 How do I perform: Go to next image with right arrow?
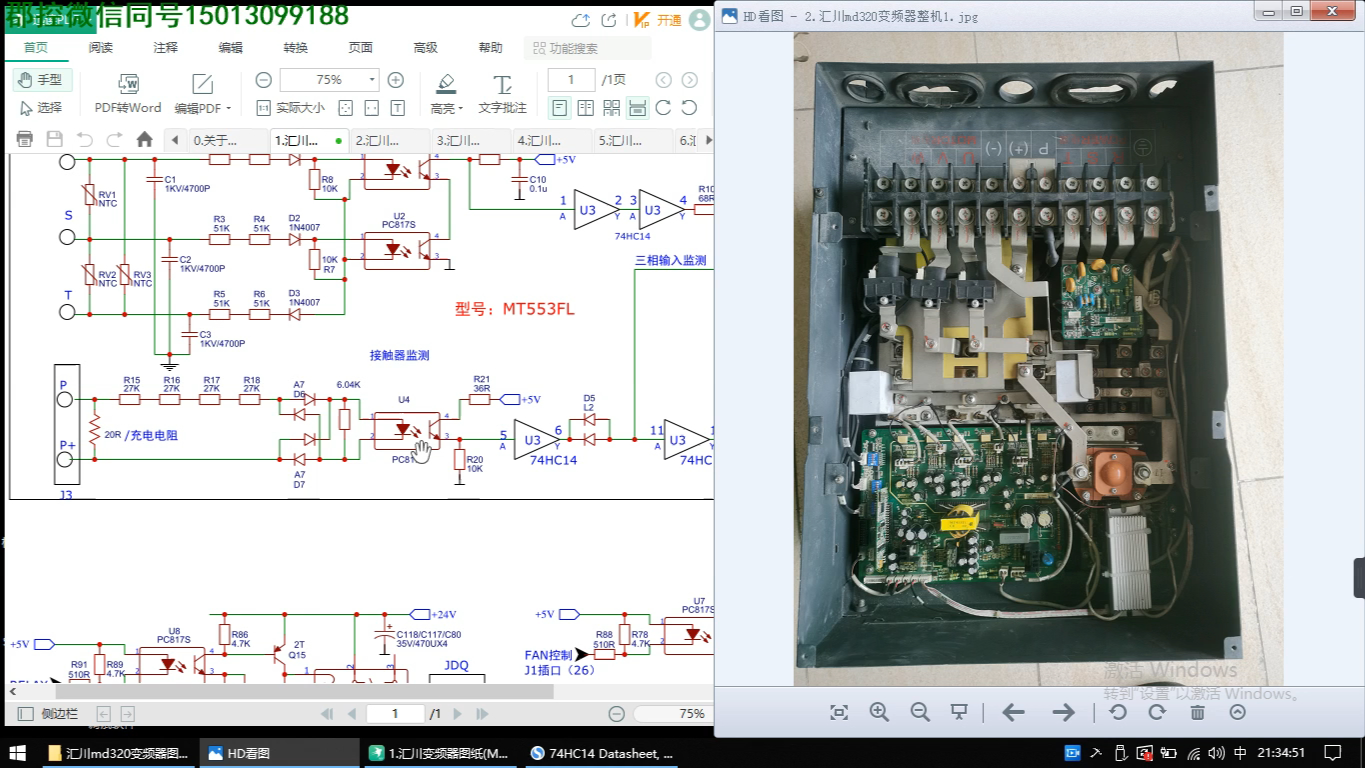click(x=1063, y=712)
